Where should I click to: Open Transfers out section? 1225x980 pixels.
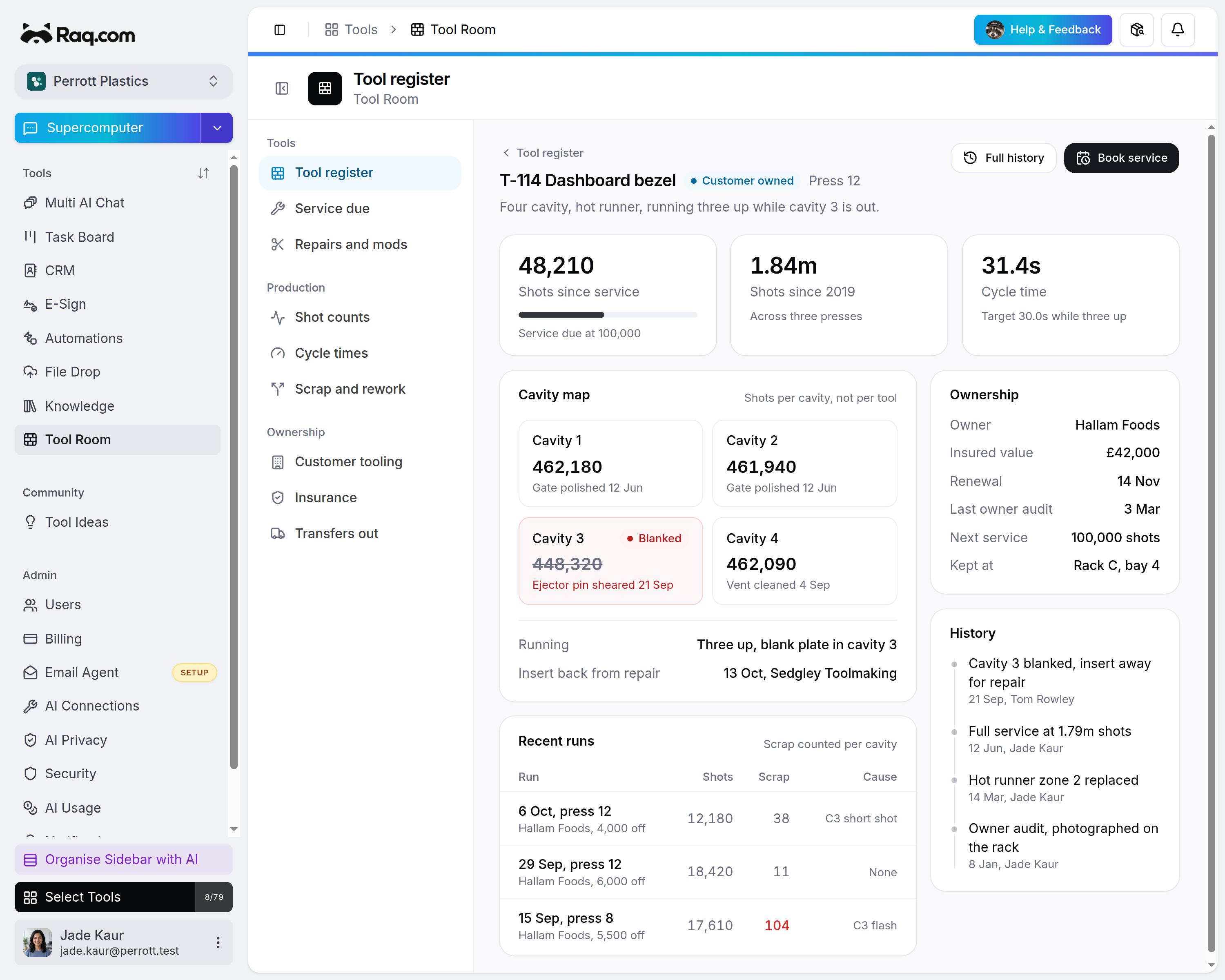pyautogui.click(x=360, y=533)
